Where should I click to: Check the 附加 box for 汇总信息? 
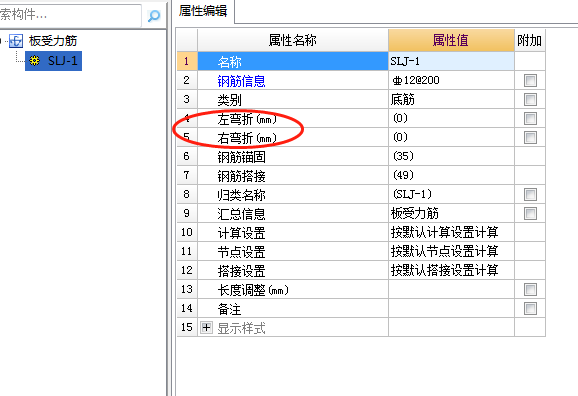(530, 213)
